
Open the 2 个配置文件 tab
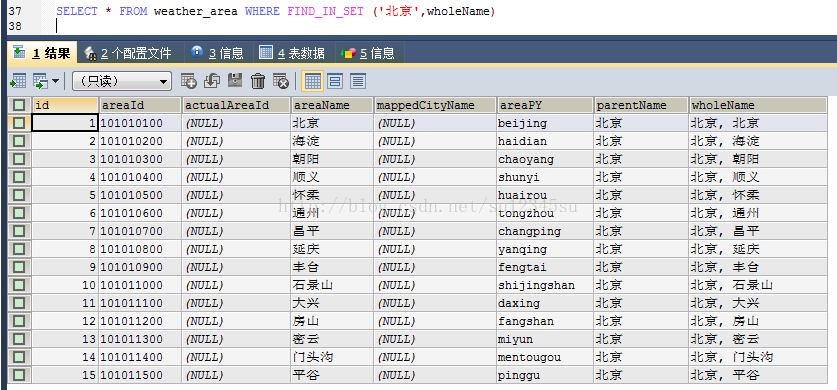point(129,53)
